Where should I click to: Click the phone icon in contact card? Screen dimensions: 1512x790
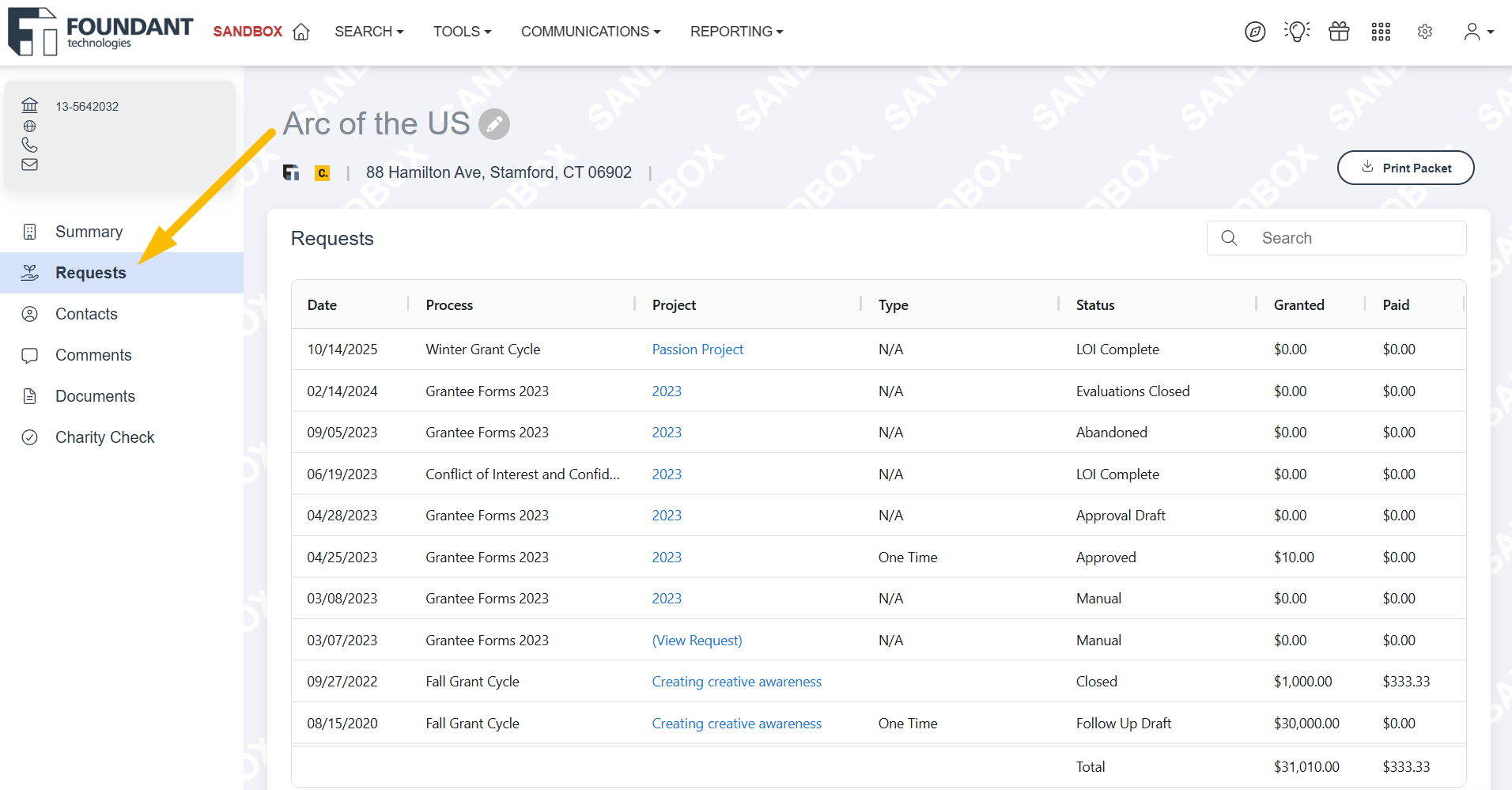[29, 145]
